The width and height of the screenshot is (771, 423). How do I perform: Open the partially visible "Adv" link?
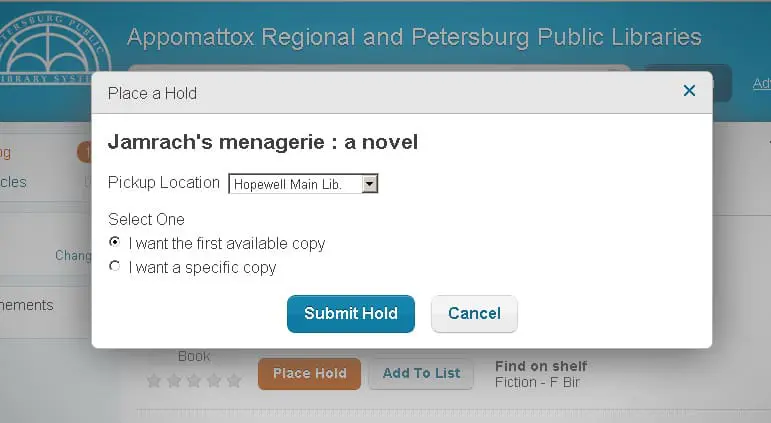coord(761,83)
